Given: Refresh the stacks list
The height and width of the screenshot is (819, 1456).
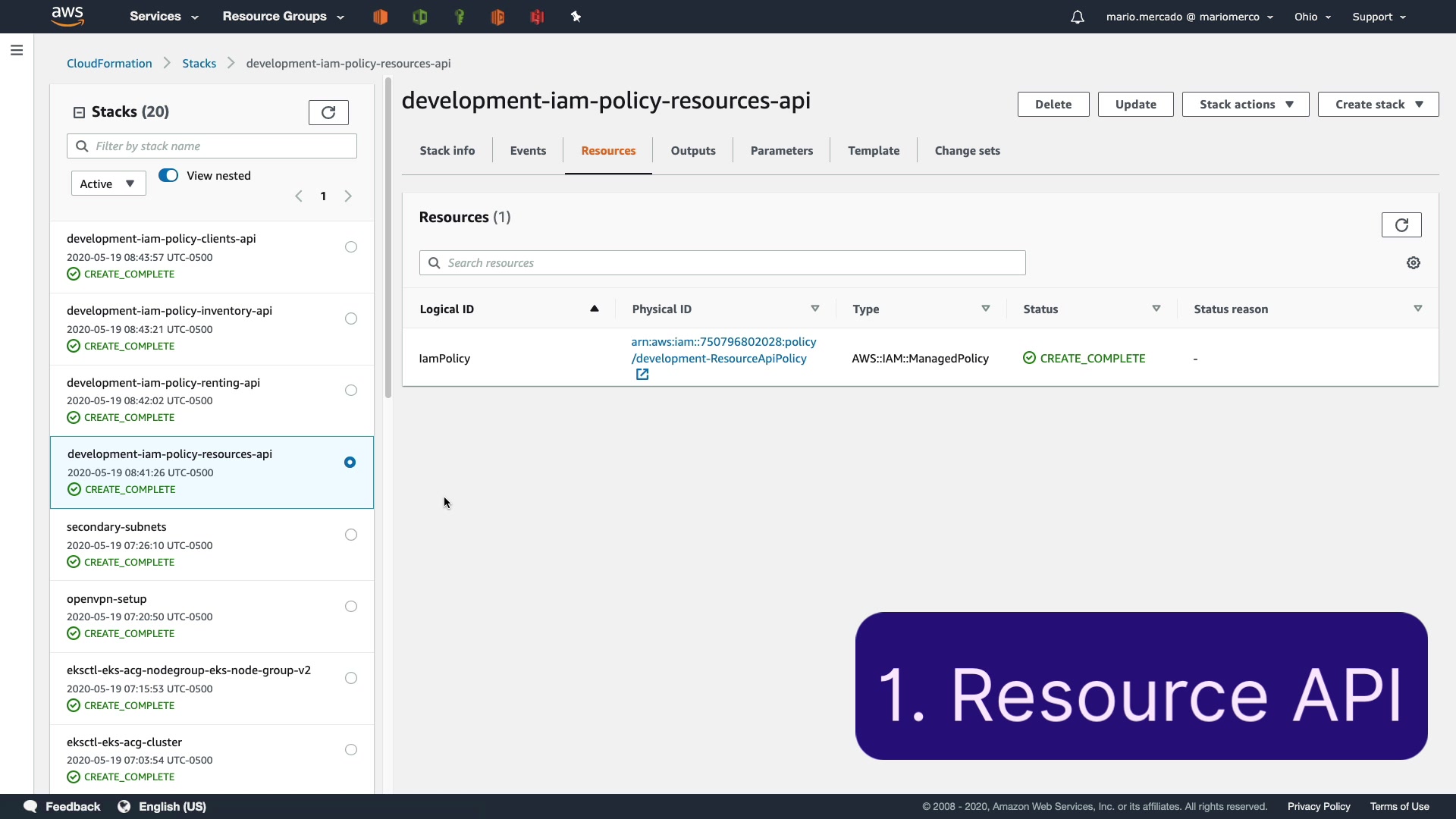Looking at the screenshot, I should tap(328, 112).
